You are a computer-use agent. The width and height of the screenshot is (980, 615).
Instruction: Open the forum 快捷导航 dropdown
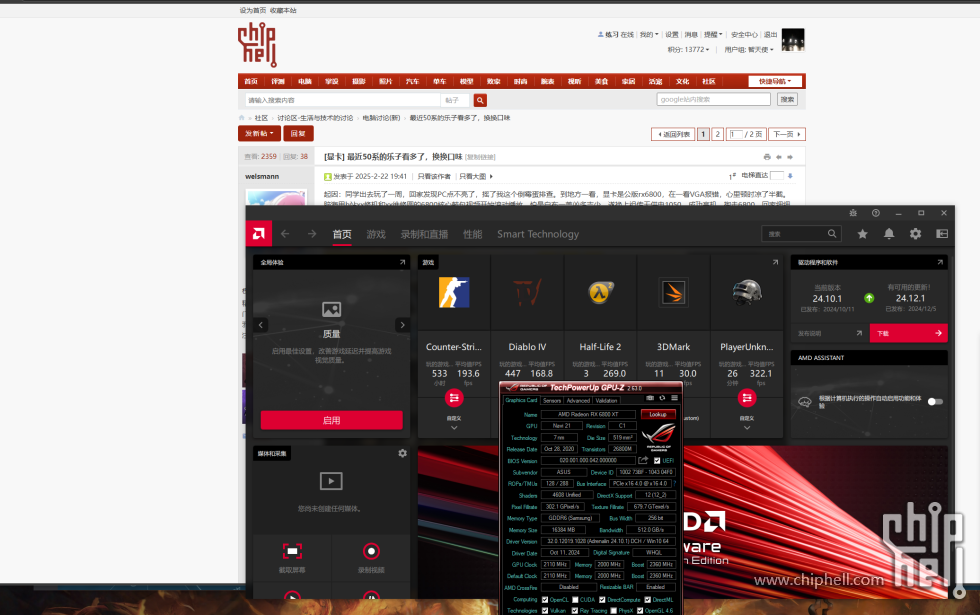pyautogui.click(x=775, y=81)
